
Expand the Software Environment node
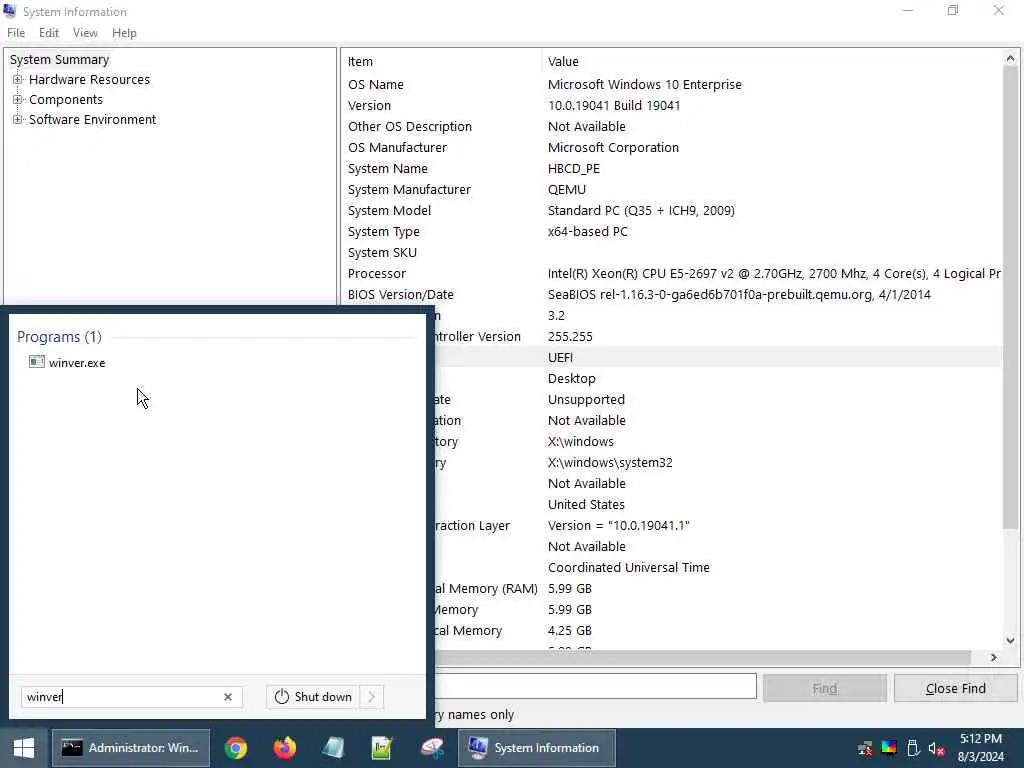tap(18, 120)
